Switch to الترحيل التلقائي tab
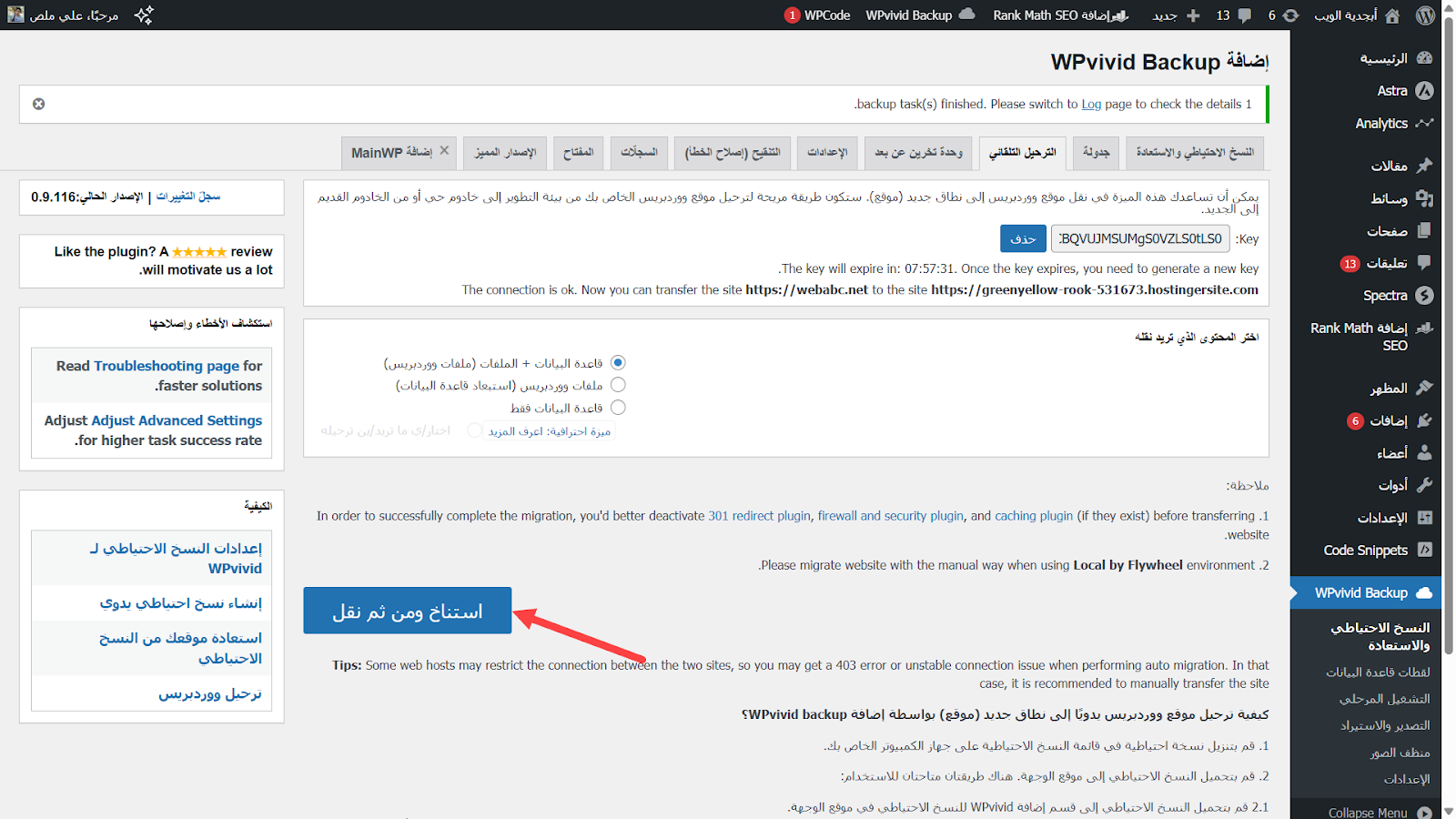This screenshot has height=819, width=1456. tap(1023, 153)
